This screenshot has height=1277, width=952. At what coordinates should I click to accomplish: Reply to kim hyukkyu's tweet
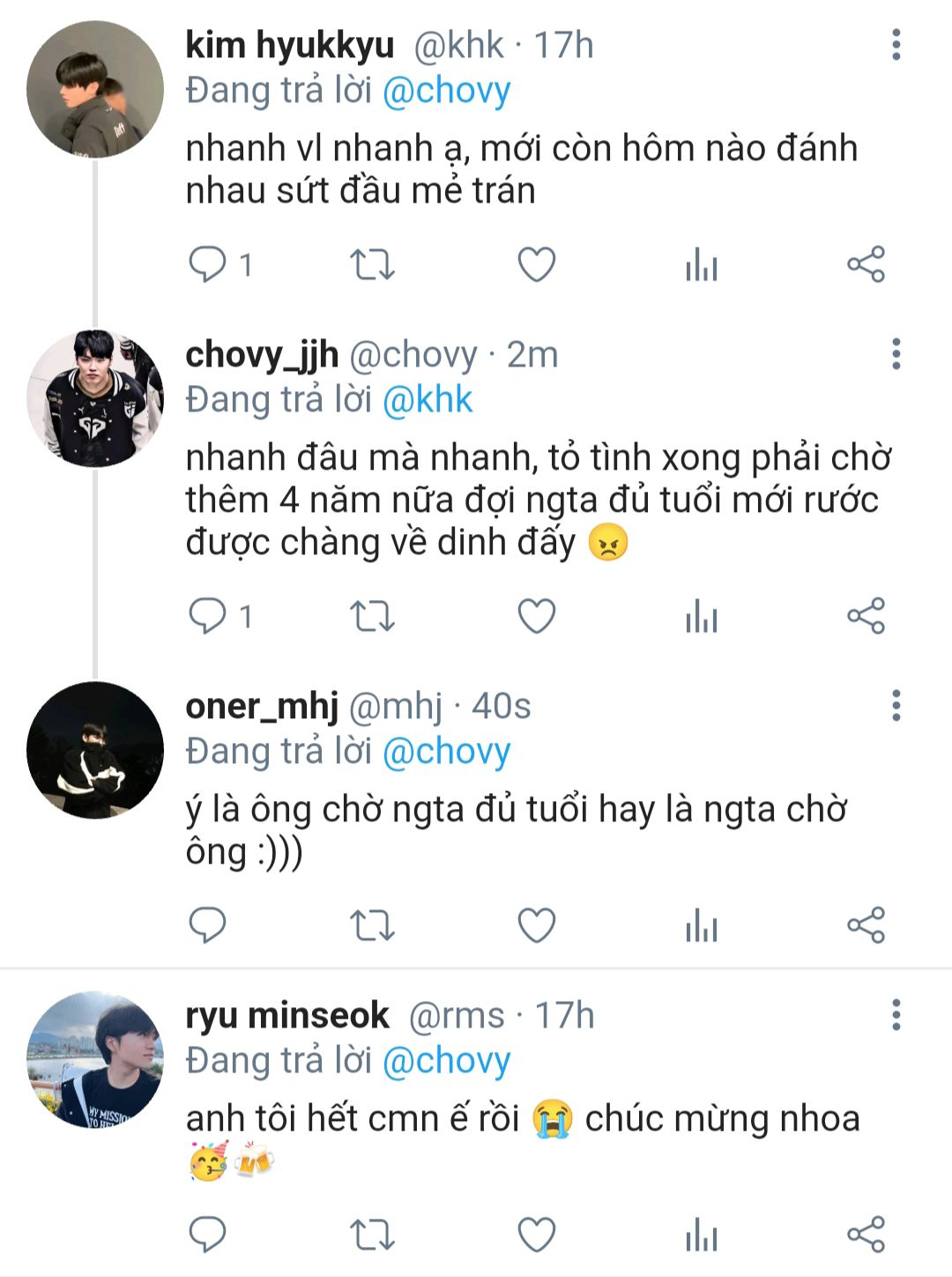pyautogui.click(x=208, y=264)
